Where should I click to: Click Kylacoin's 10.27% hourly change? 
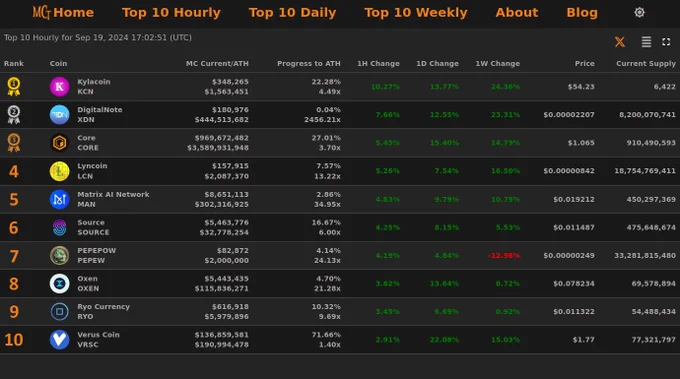pyautogui.click(x=385, y=87)
